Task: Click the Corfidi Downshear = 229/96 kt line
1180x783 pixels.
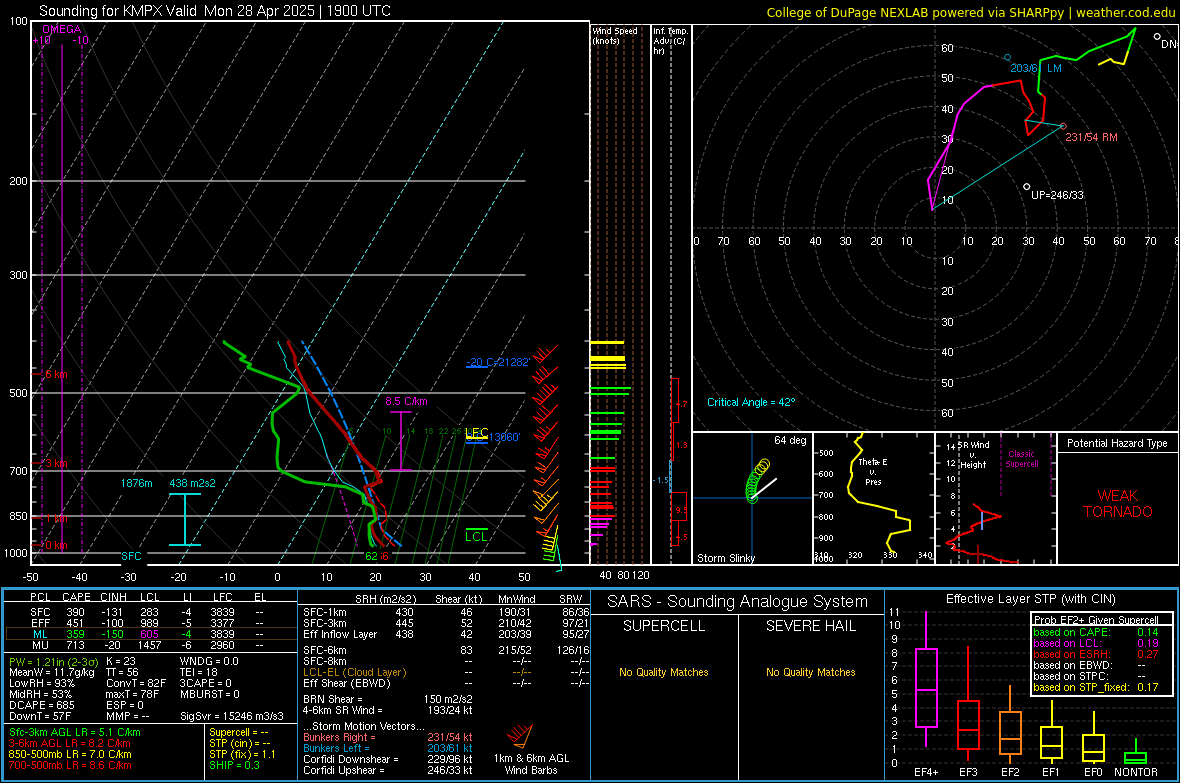Action: tap(388, 759)
